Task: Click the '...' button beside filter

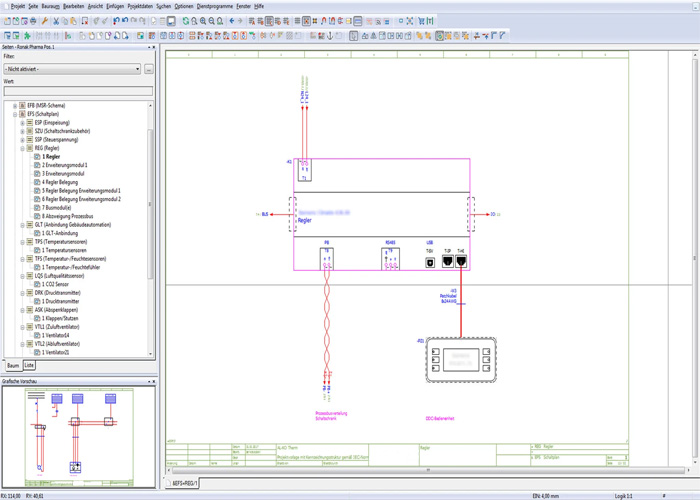Action: coord(149,70)
